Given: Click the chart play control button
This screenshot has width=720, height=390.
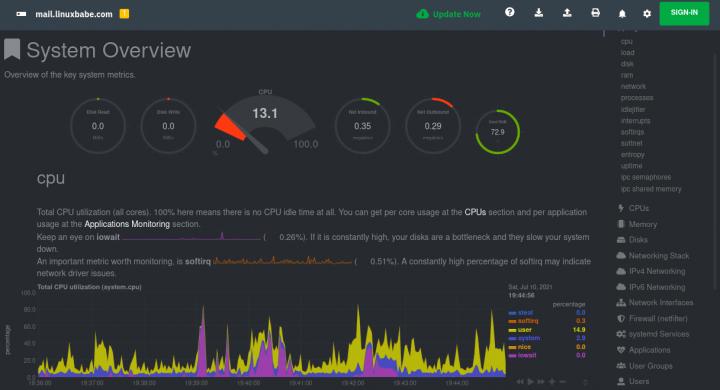Looking at the screenshot, I should pos(530,382).
